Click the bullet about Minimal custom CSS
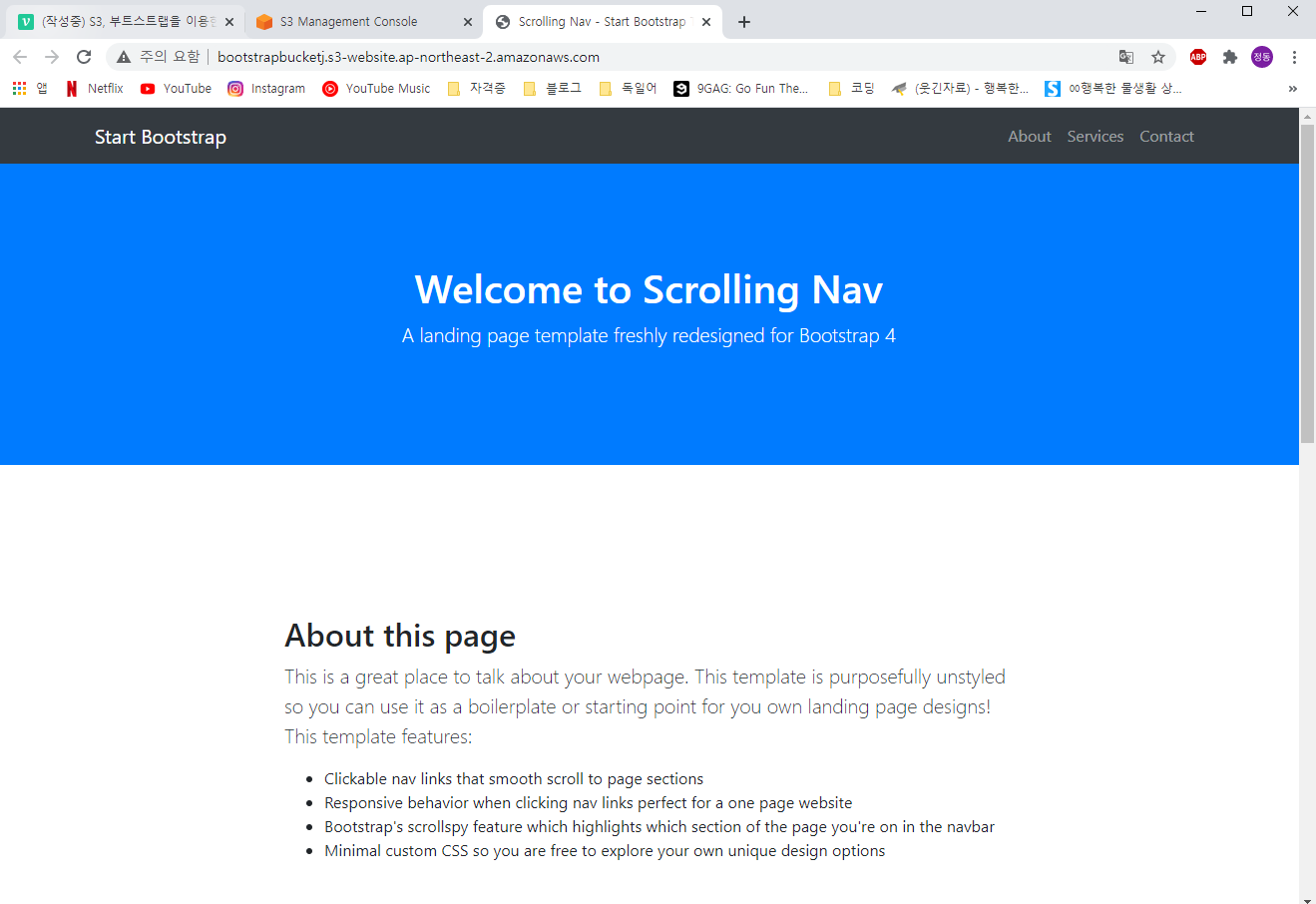Screen dimensions: 1316x904 point(605,851)
